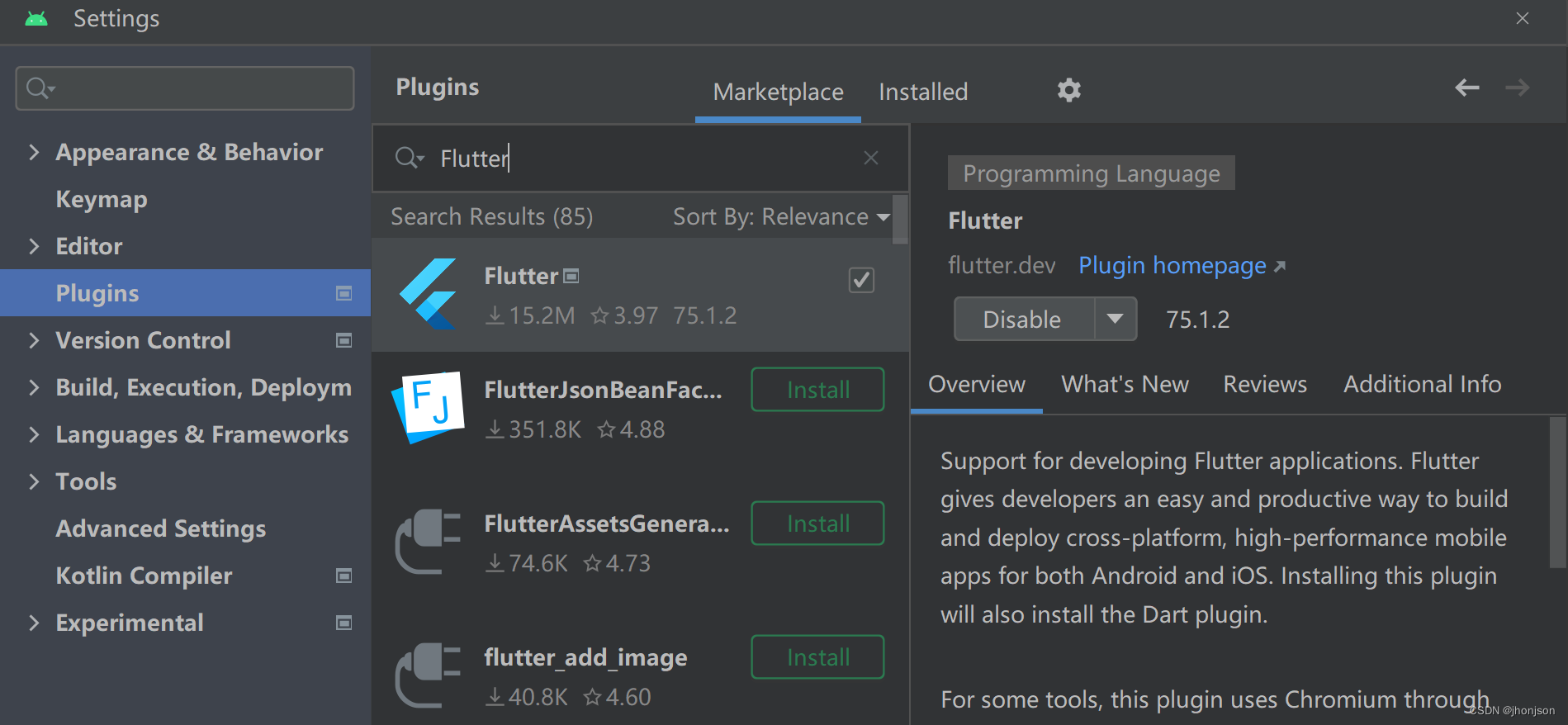Click the FlutterJsonBeanFactory FJ logo
The image size is (1568, 725).
click(428, 408)
